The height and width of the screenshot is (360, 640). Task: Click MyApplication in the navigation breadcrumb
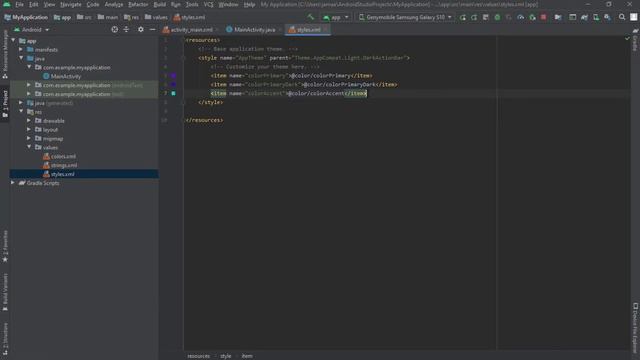[x=26, y=18]
